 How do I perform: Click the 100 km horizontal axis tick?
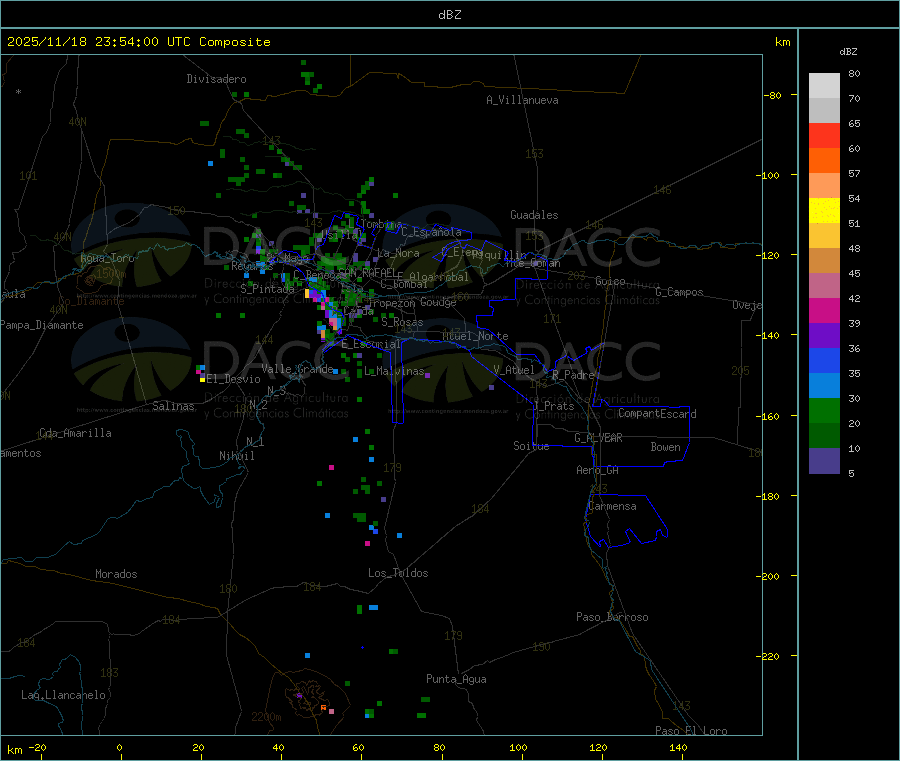518,747
